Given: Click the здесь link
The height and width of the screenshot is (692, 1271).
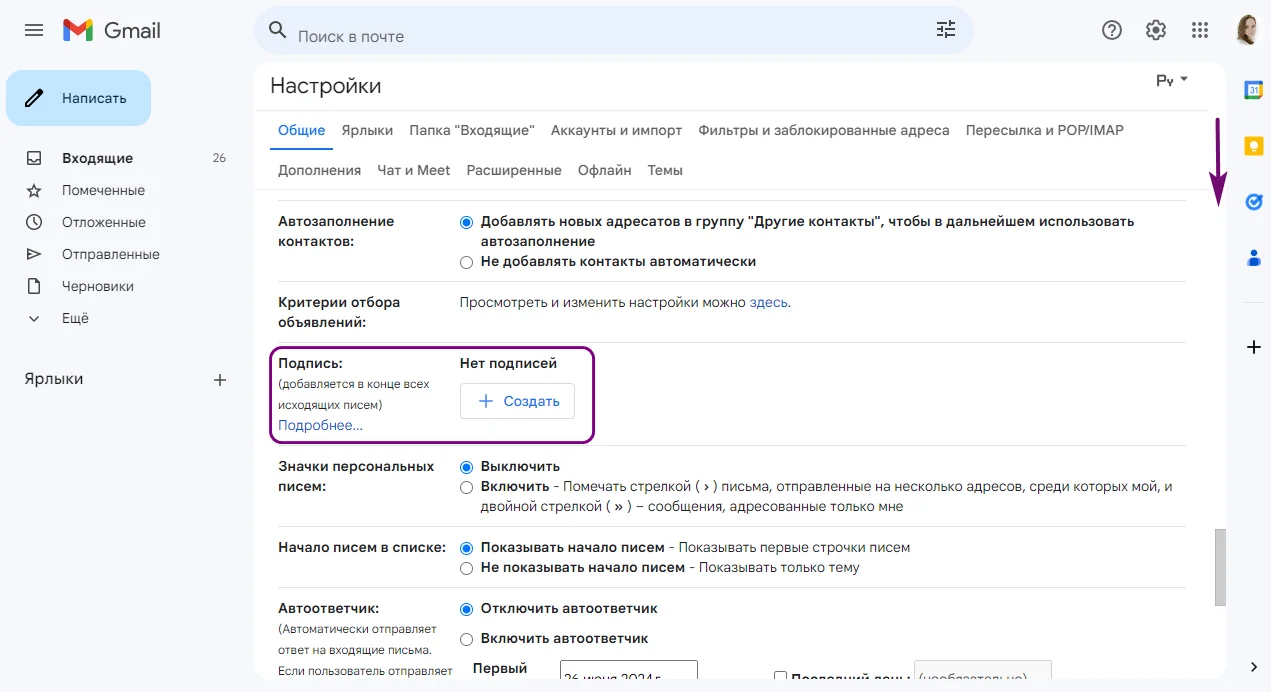Looking at the screenshot, I should (x=768, y=302).
